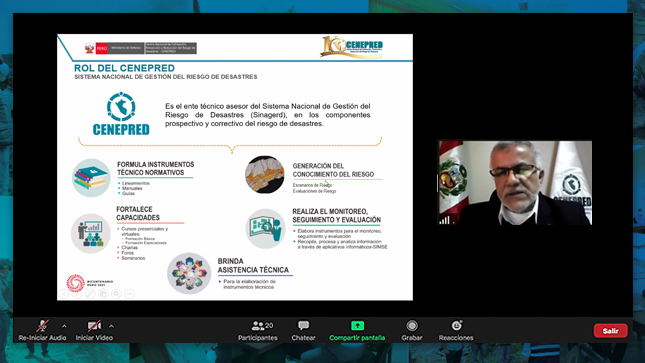Click the CENEPRED logo on the slide

pyautogui.click(x=121, y=114)
